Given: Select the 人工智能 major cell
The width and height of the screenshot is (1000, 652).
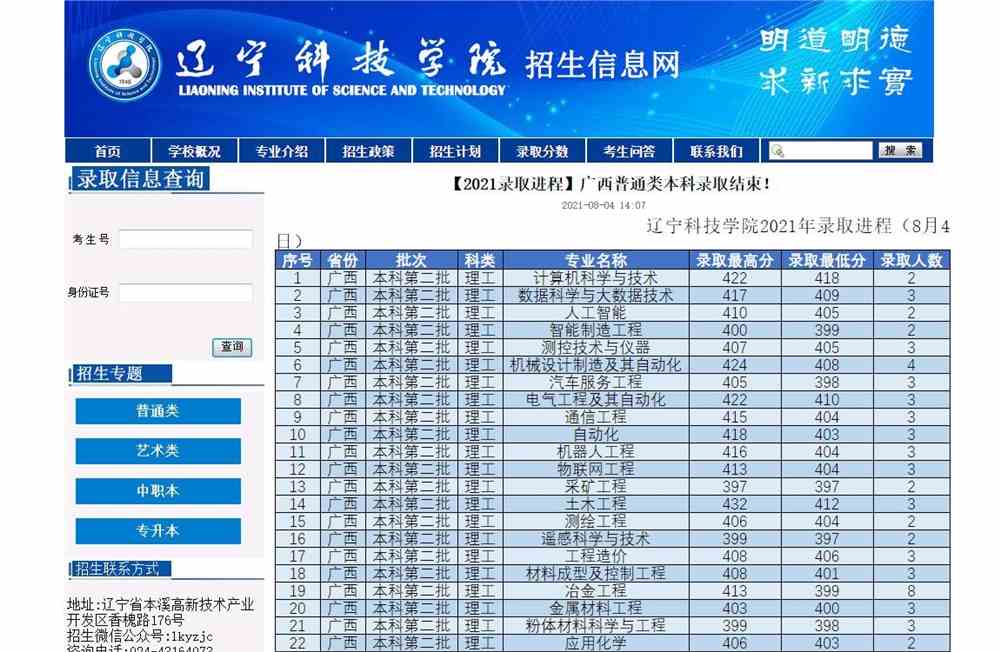Looking at the screenshot, I should click(x=596, y=313).
